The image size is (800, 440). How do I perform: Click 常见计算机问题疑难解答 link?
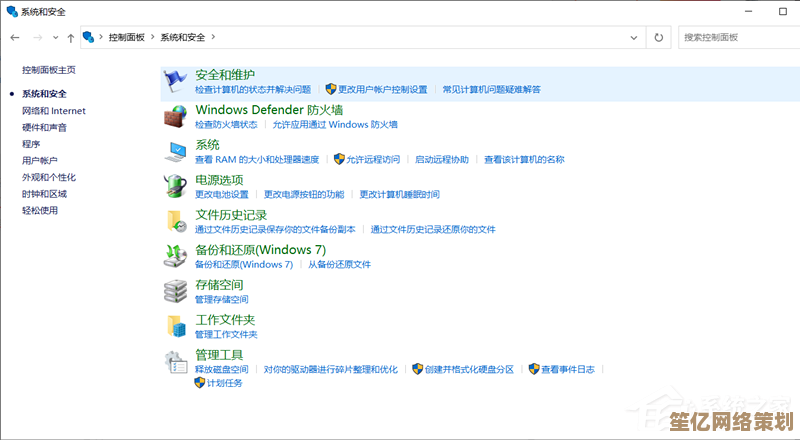click(x=491, y=89)
